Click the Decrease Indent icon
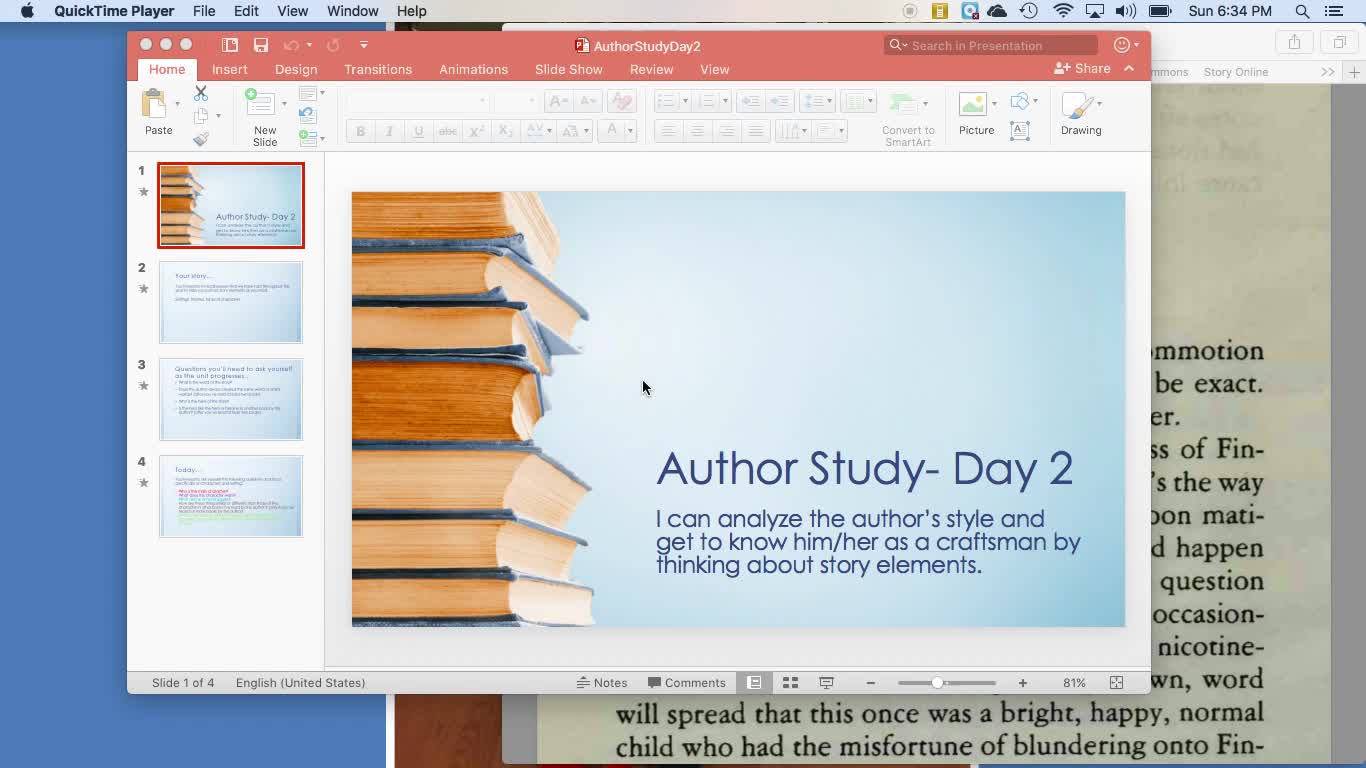Screen dimensions: 1366x768 (750, 101)
